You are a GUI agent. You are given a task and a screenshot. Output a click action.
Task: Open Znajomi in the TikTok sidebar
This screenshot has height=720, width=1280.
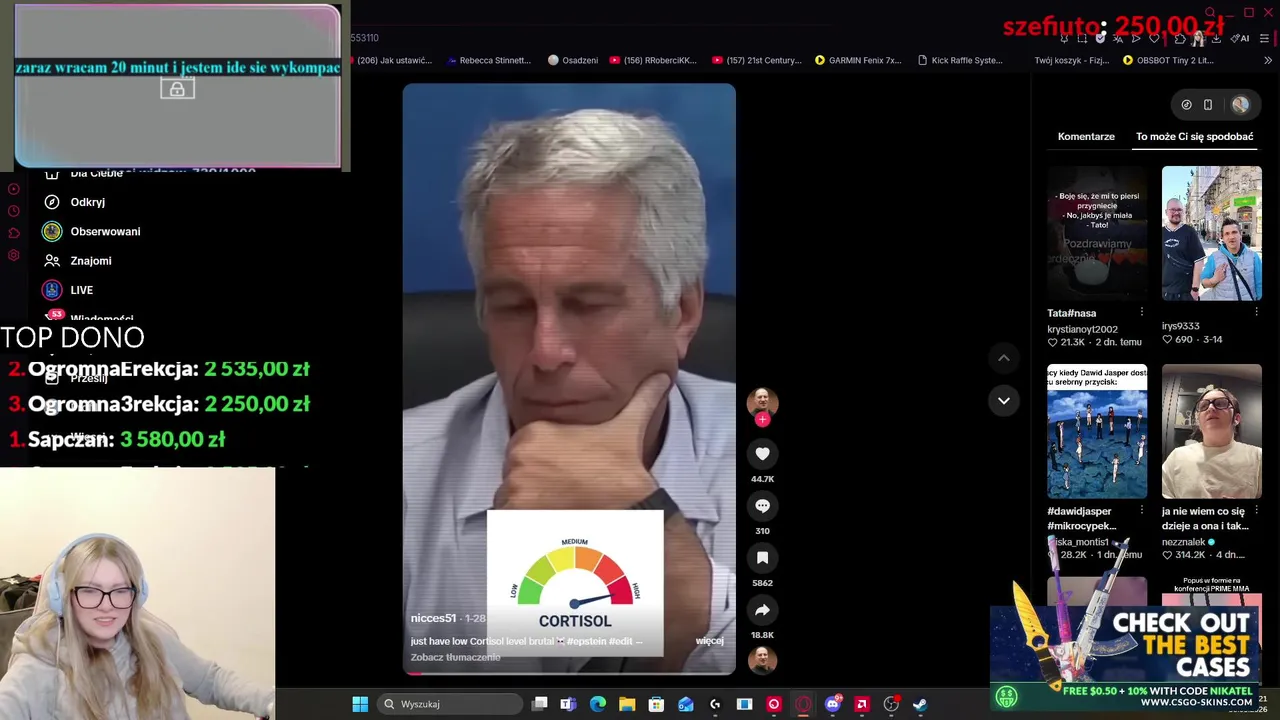point(77,261)
